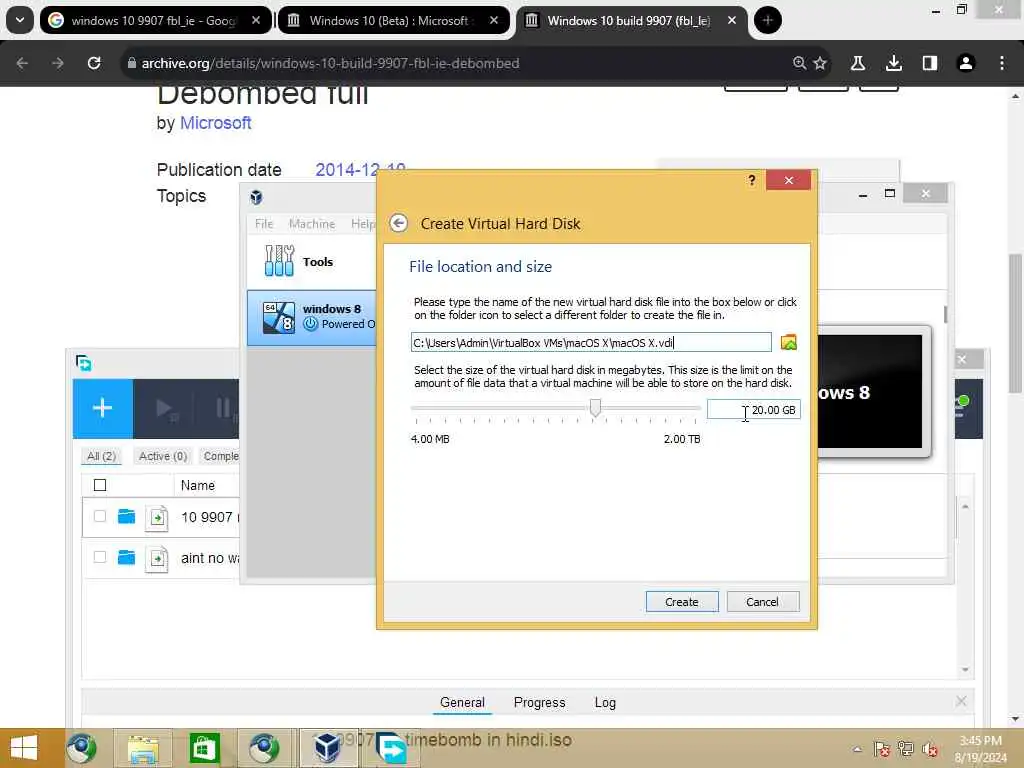The height and width of the screenshot is (768, 1024).
Task: Open Help menu in VirtualBox Manager
Action: click(x=362, y=223)
